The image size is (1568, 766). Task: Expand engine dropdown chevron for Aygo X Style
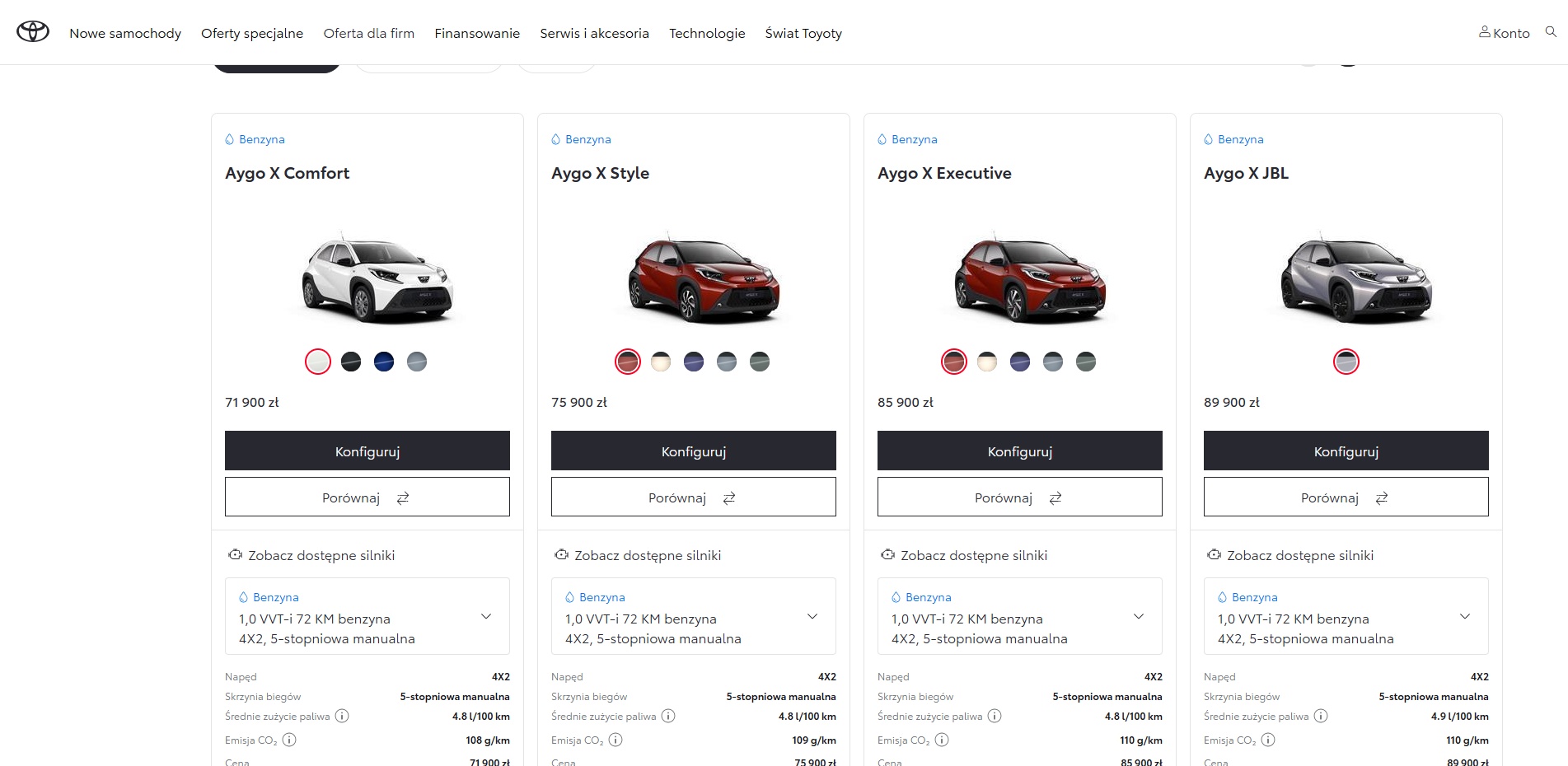point(812,616)
